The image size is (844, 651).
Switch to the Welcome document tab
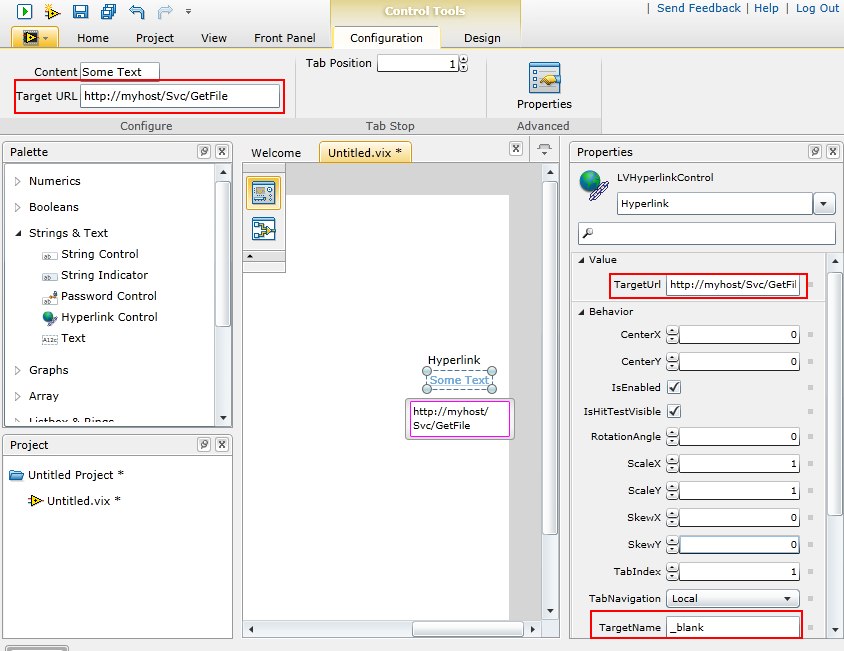[276, 153]
